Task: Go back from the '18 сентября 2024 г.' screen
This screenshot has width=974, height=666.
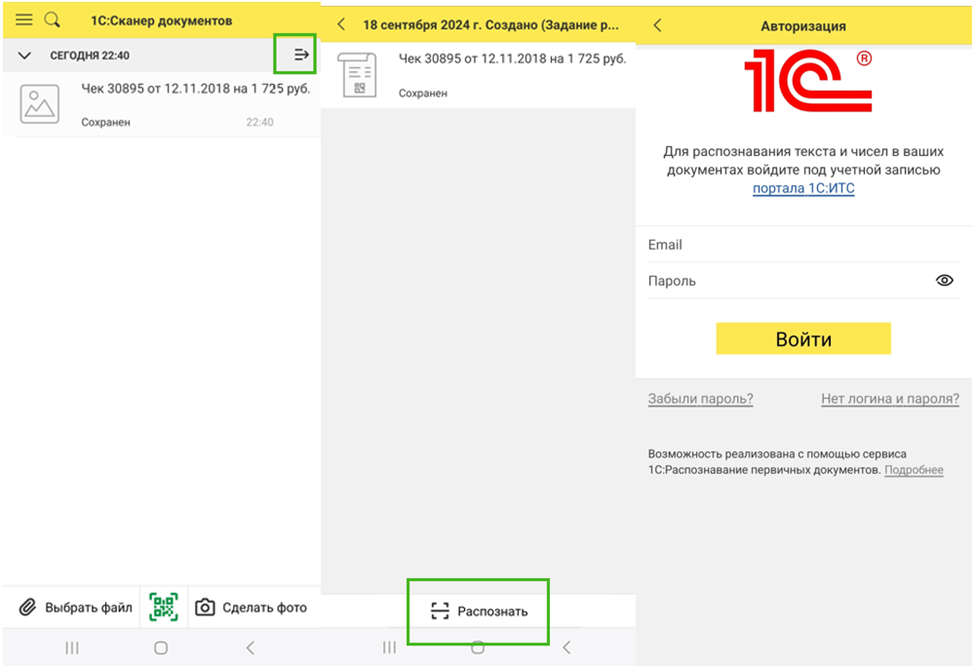Action: coord(341,24)
